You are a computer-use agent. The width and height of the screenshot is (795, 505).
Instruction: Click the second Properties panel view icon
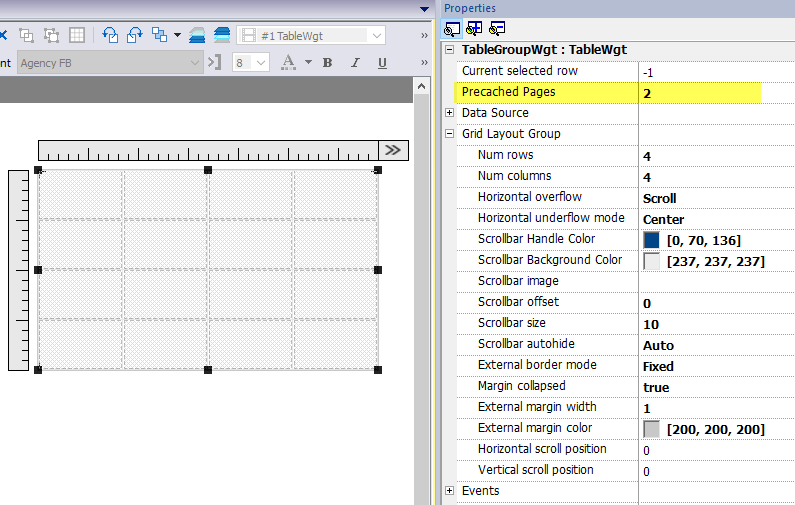tap(474, 27)
